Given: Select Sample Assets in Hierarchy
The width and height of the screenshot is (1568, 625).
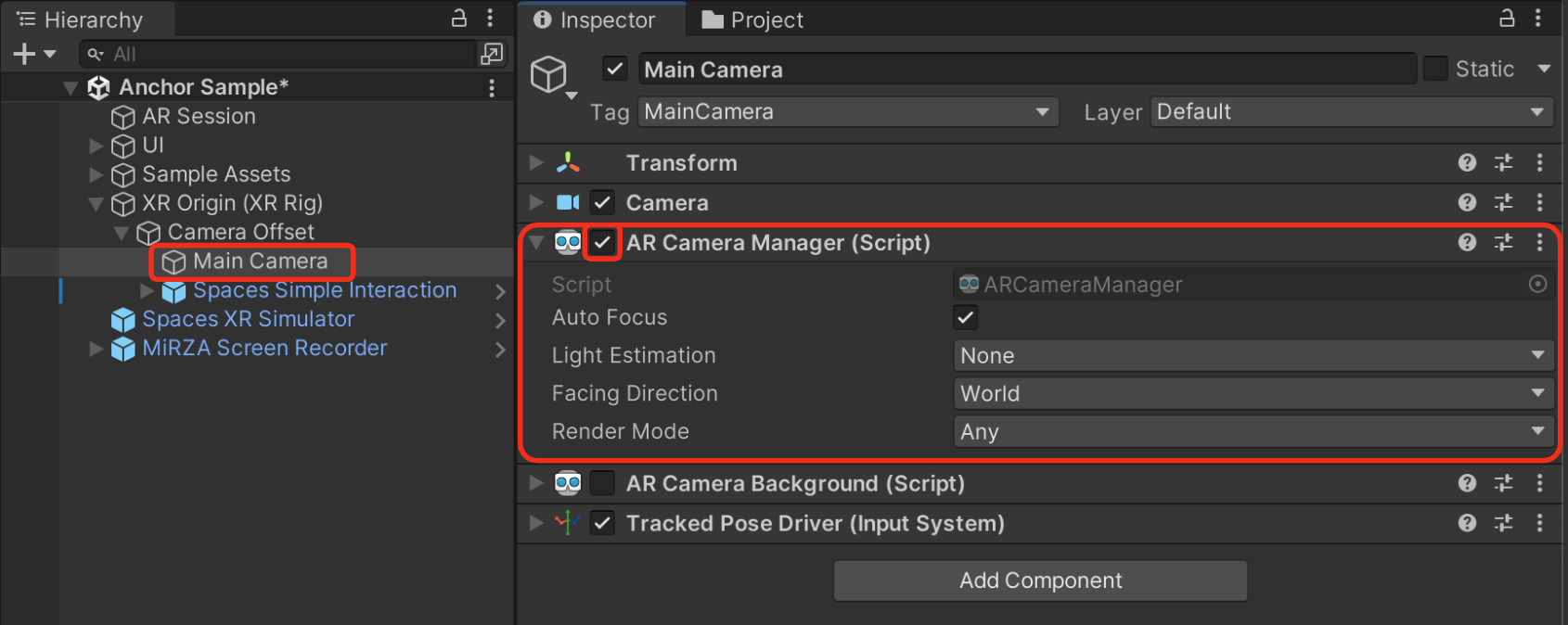Looking at the screenshot, I should [x=216, y=174].
